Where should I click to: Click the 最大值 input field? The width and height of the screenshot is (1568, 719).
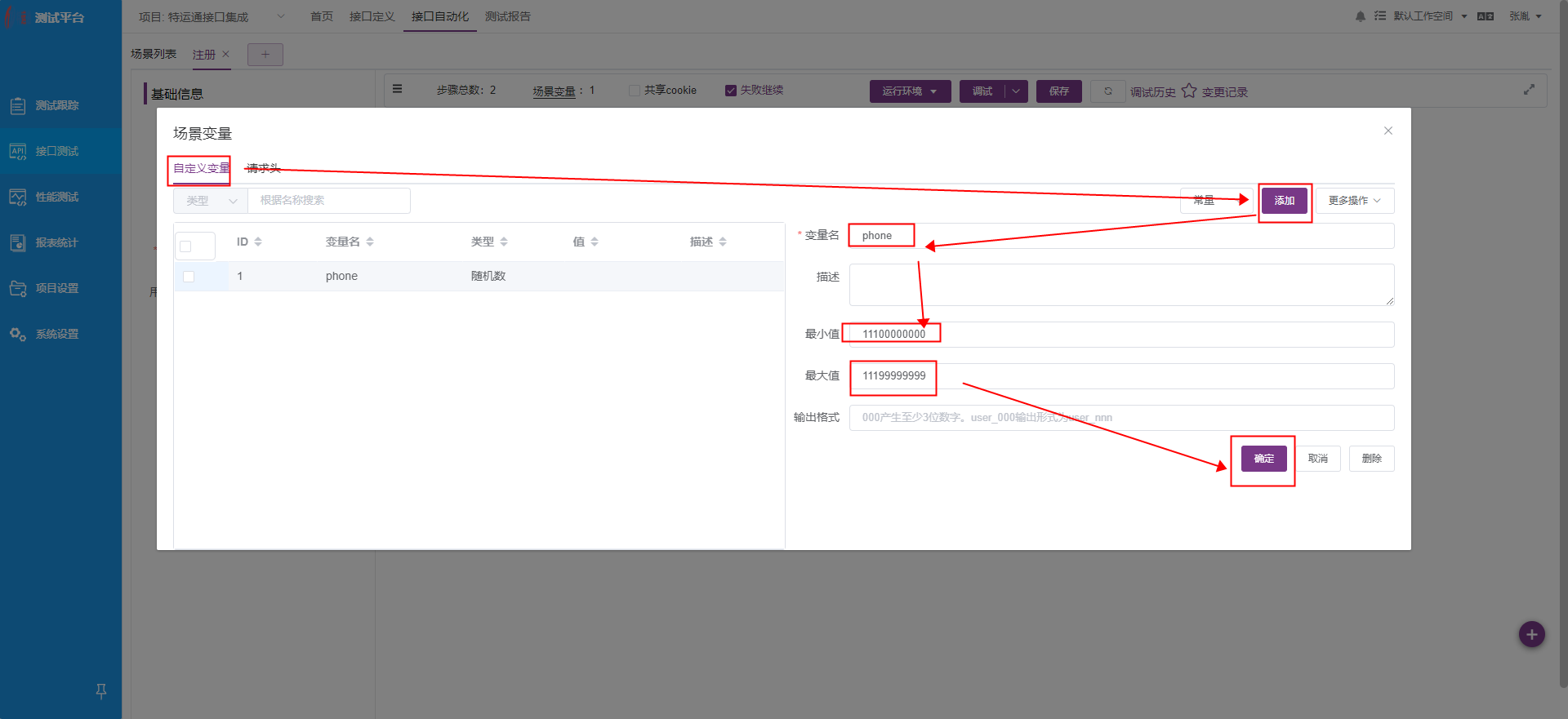point(1122,376)
